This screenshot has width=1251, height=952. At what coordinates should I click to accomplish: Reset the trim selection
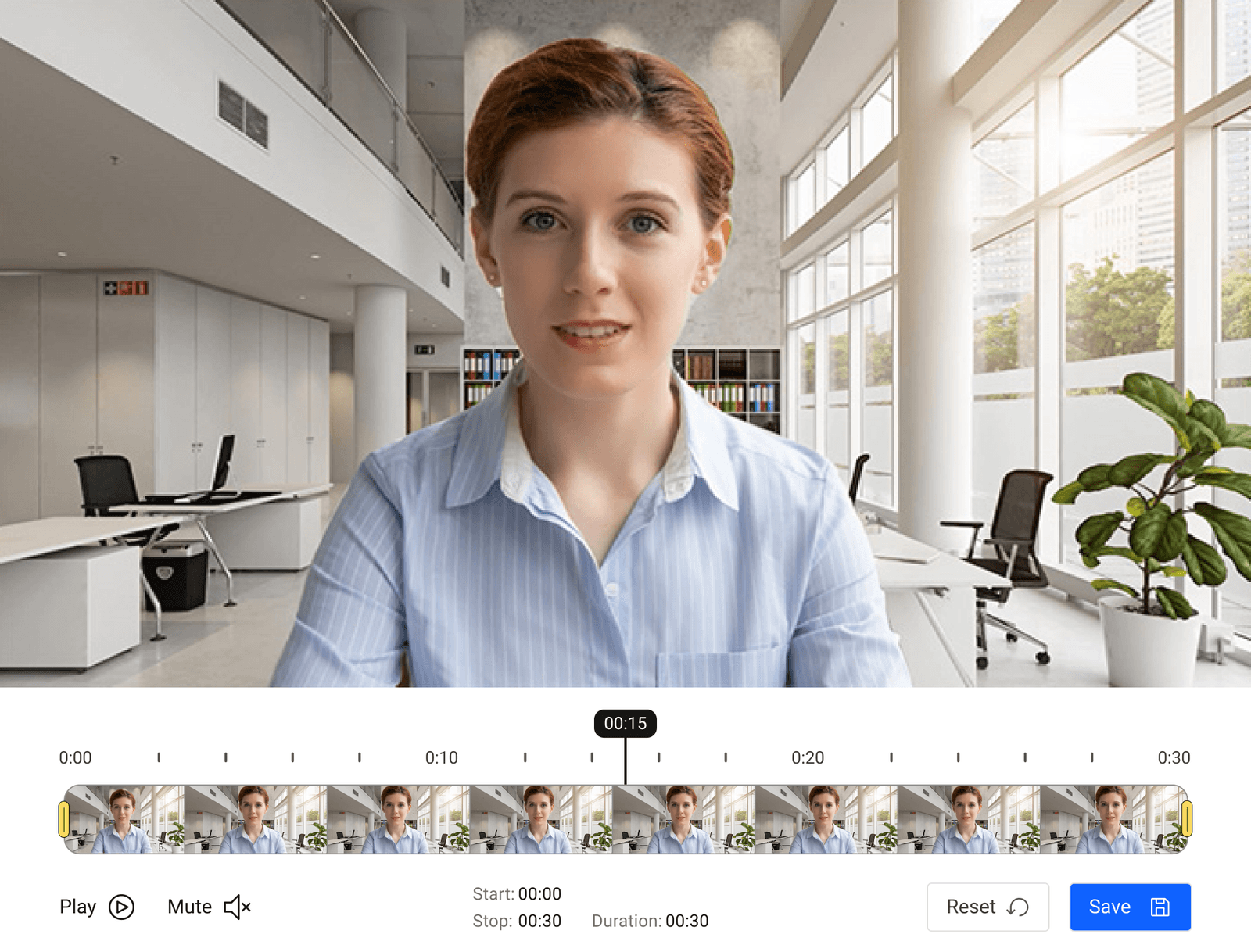point(988,907)
